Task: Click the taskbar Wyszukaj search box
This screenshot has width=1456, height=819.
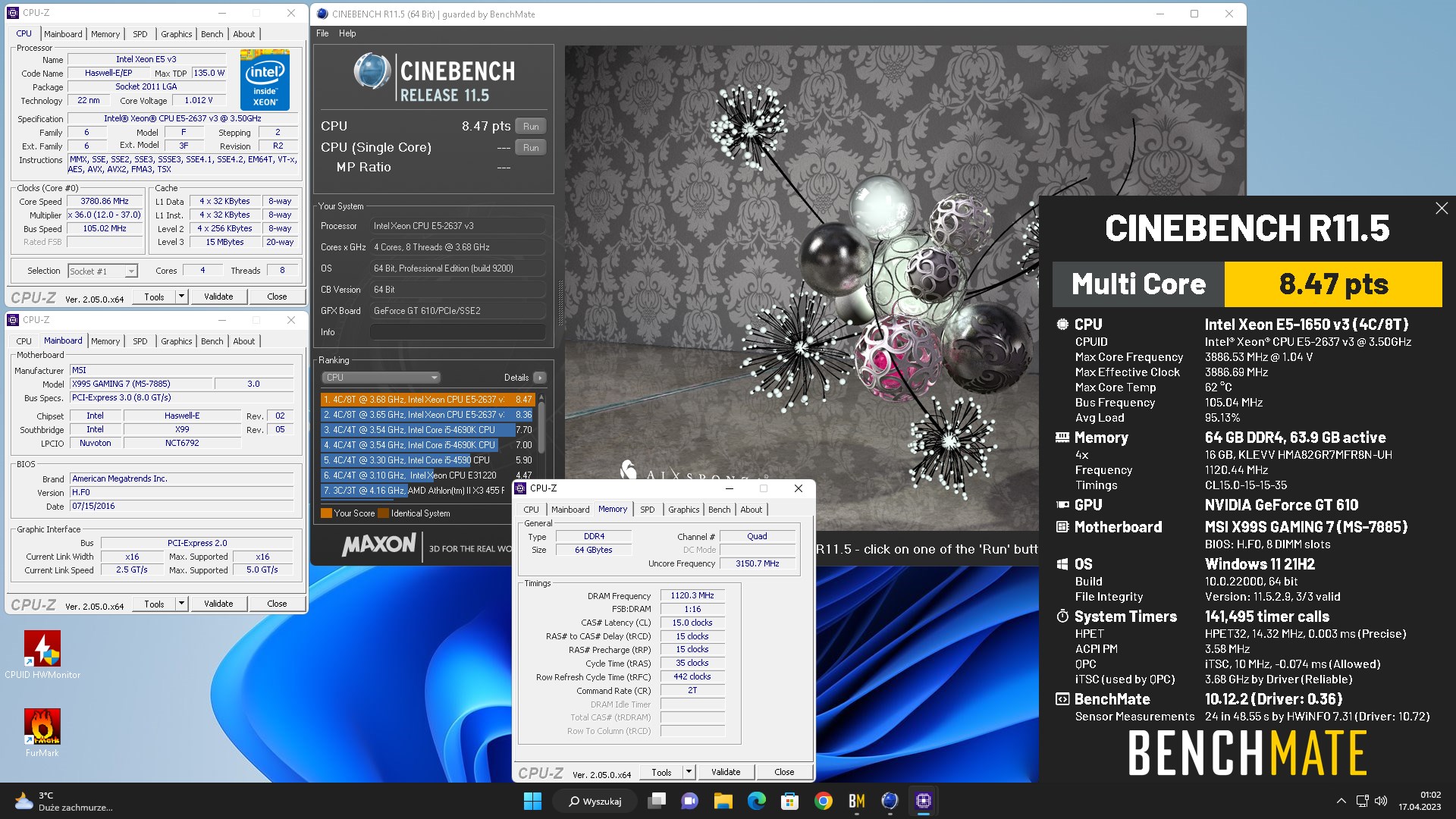Action: (595, 801)
